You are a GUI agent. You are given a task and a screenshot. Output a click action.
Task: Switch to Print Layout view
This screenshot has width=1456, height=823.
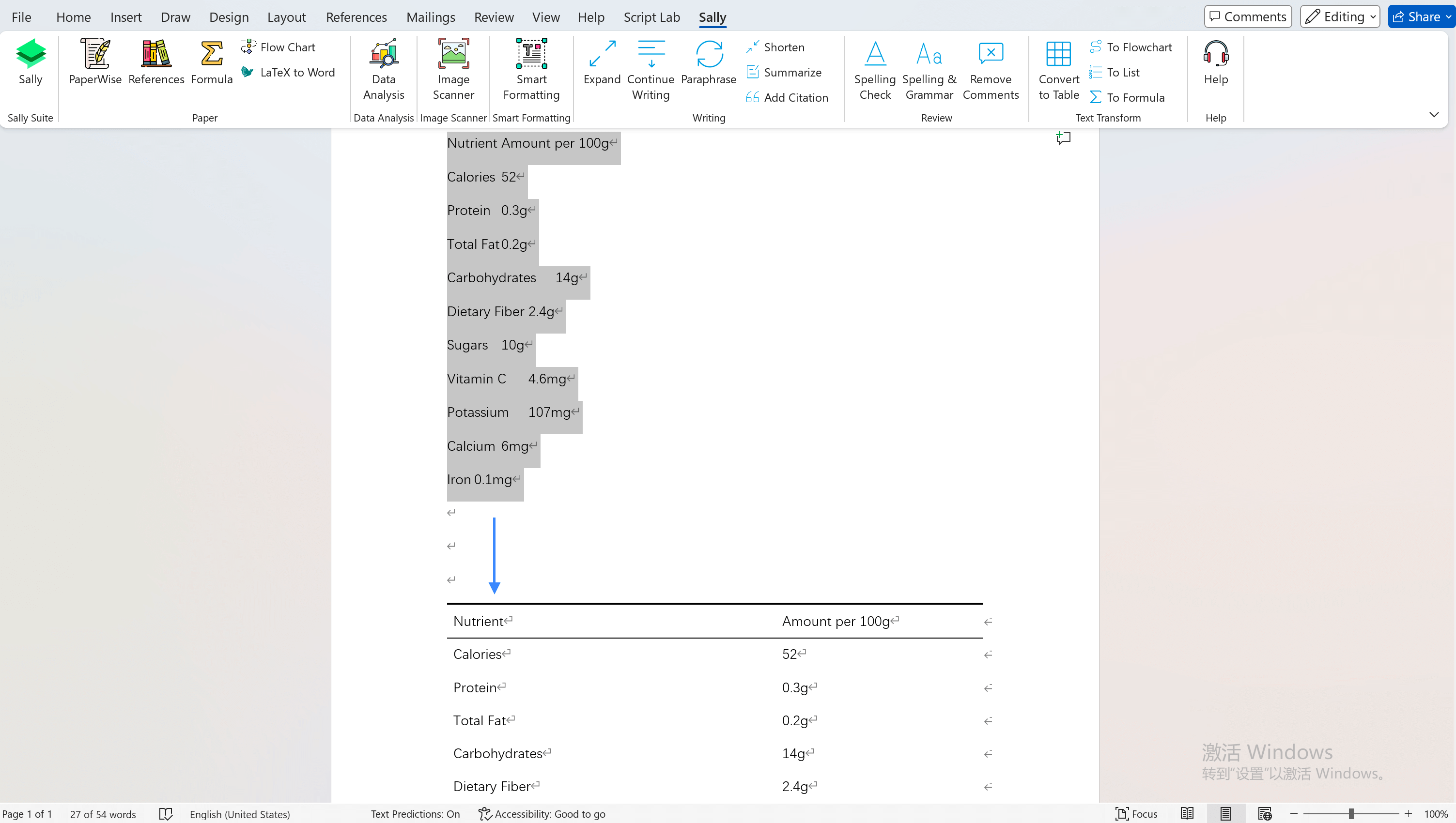pos(1225,814)
